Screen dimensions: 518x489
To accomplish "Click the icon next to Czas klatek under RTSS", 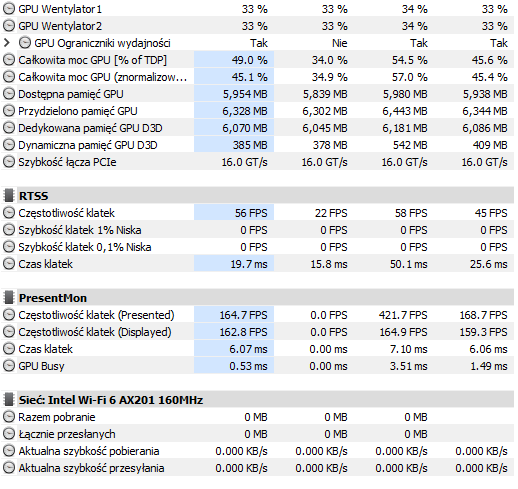I will (9, 264).
